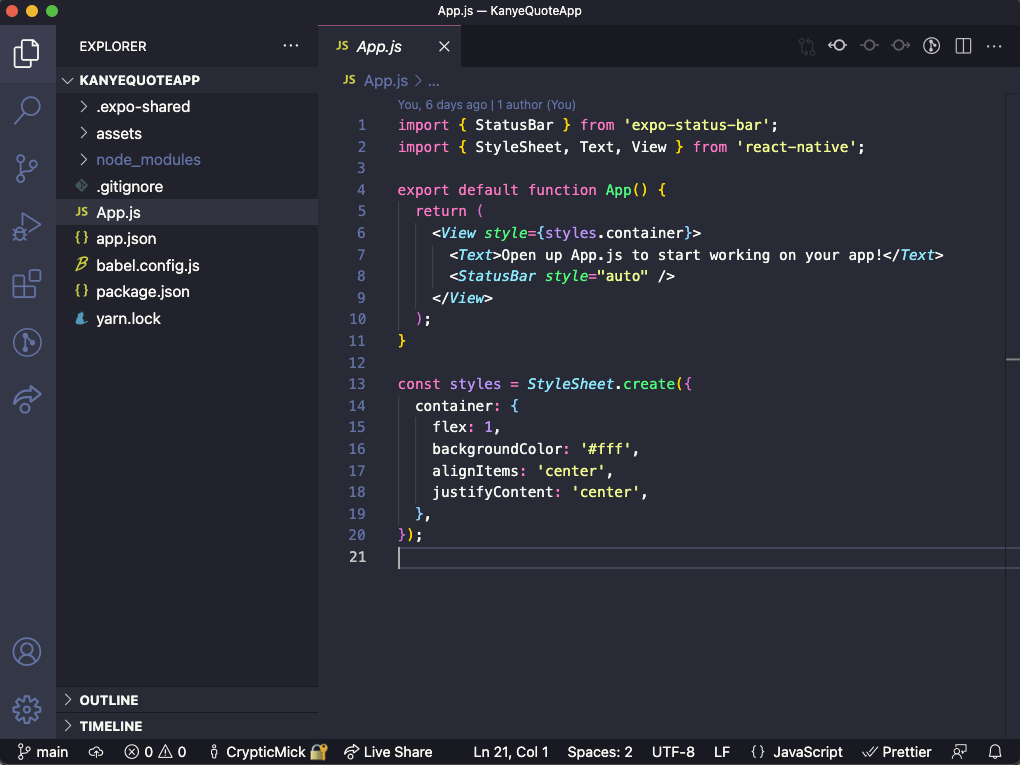Expand the OUTLINE section
Image resolution: width=1020 pixels, height=765 pixels.
click(x=187, y=700)
